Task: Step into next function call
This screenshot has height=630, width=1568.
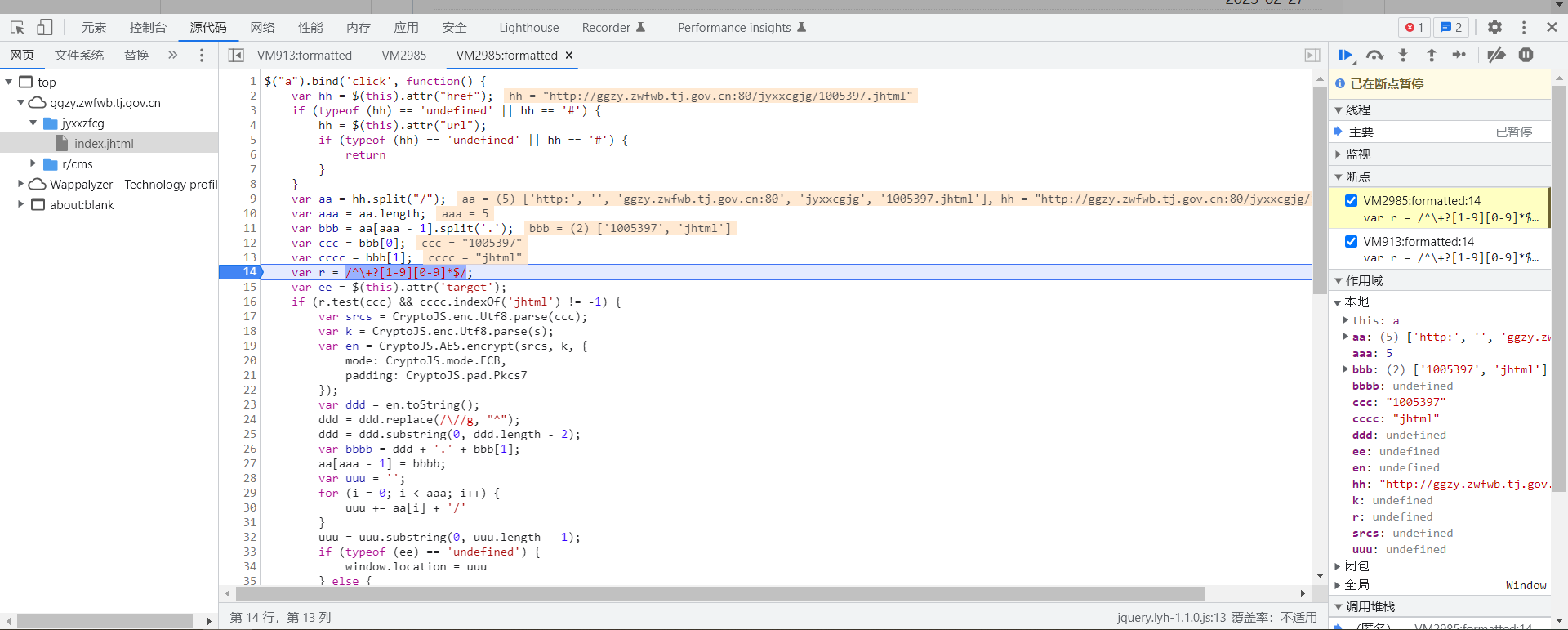Action: click(1403, 56)
